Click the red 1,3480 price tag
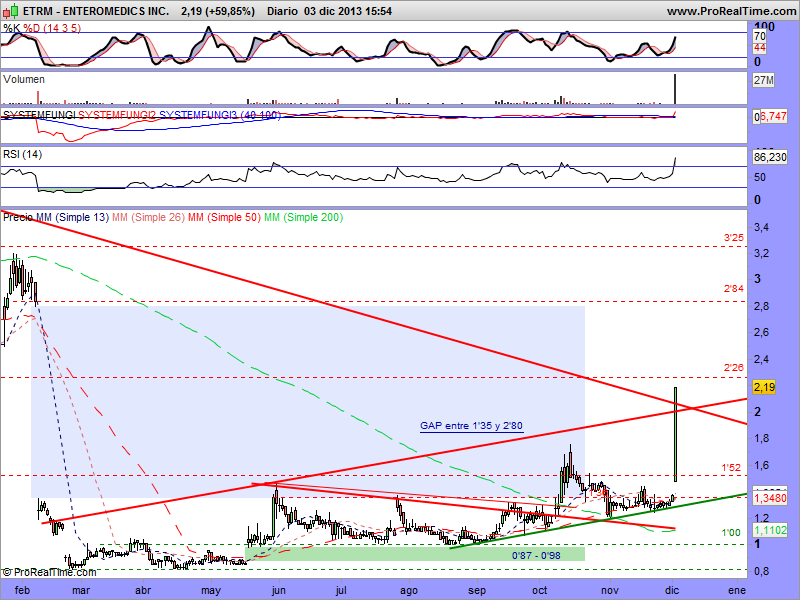This screenshot has width=800, height=600. (x=770, y=498)
